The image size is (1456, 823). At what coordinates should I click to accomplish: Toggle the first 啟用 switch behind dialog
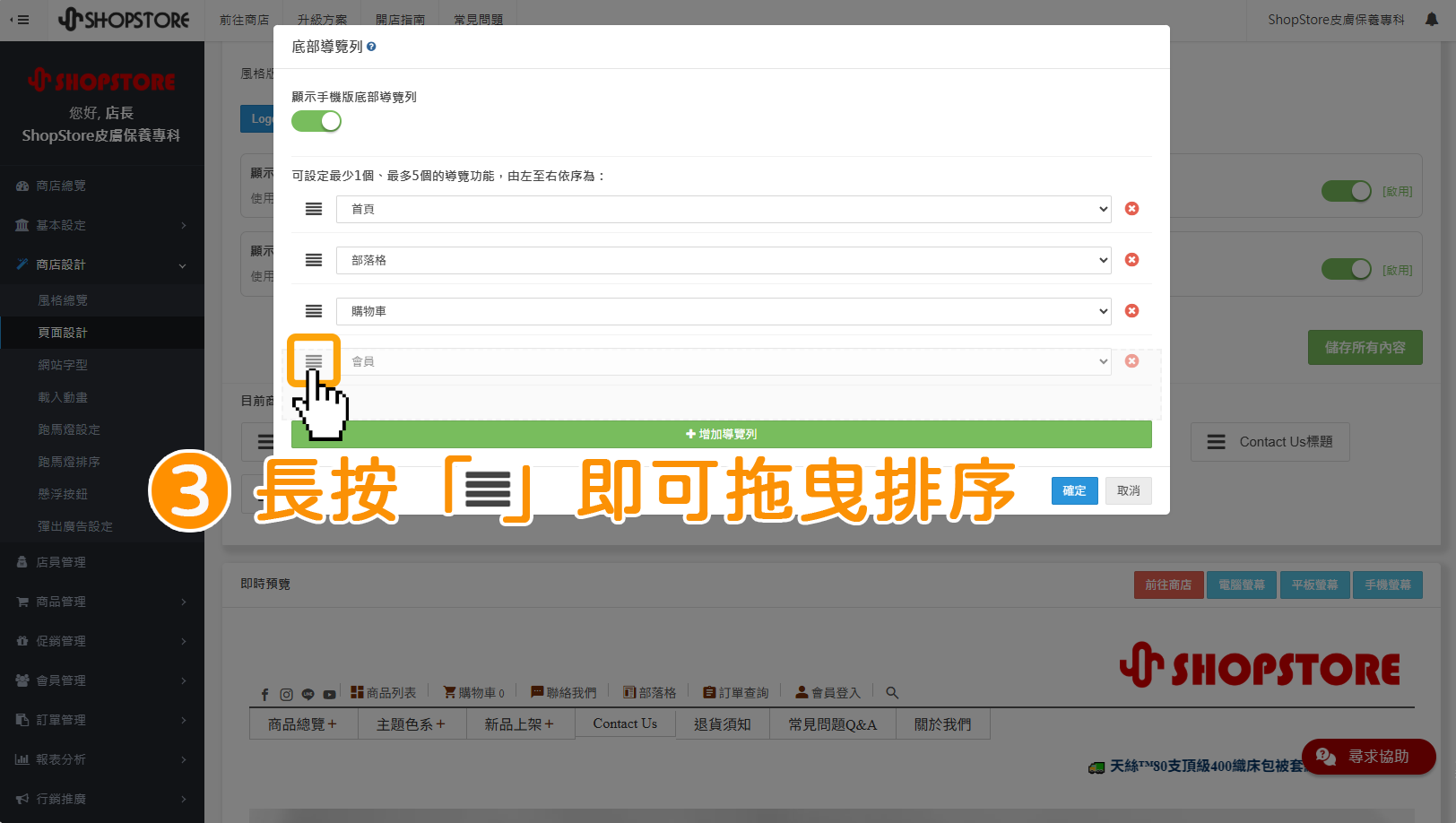[x=1347, y=191]
